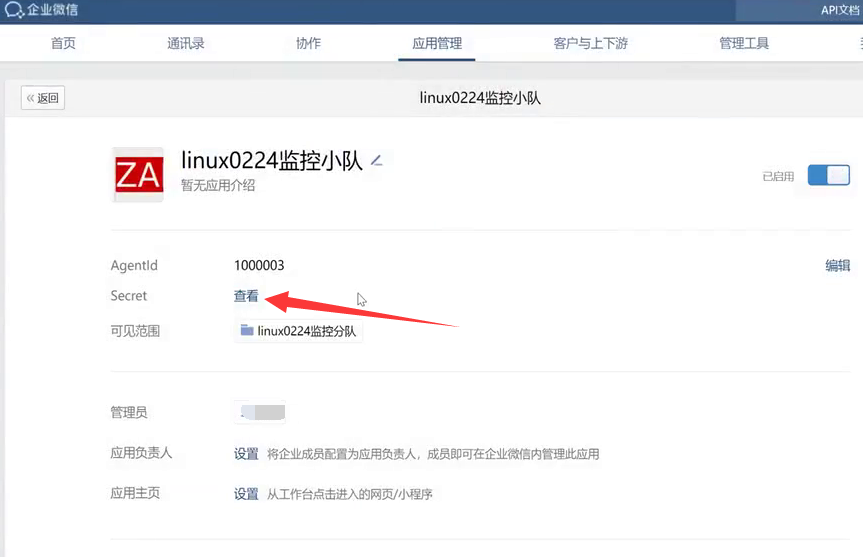Screen dimensions: 863x557
Task: Click the 可见范围 field label
Action: click(135, 331)
